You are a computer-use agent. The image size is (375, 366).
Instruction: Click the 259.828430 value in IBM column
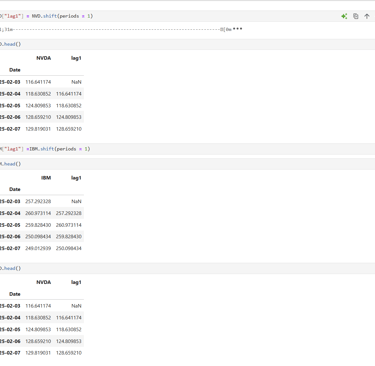pos(38,225)
